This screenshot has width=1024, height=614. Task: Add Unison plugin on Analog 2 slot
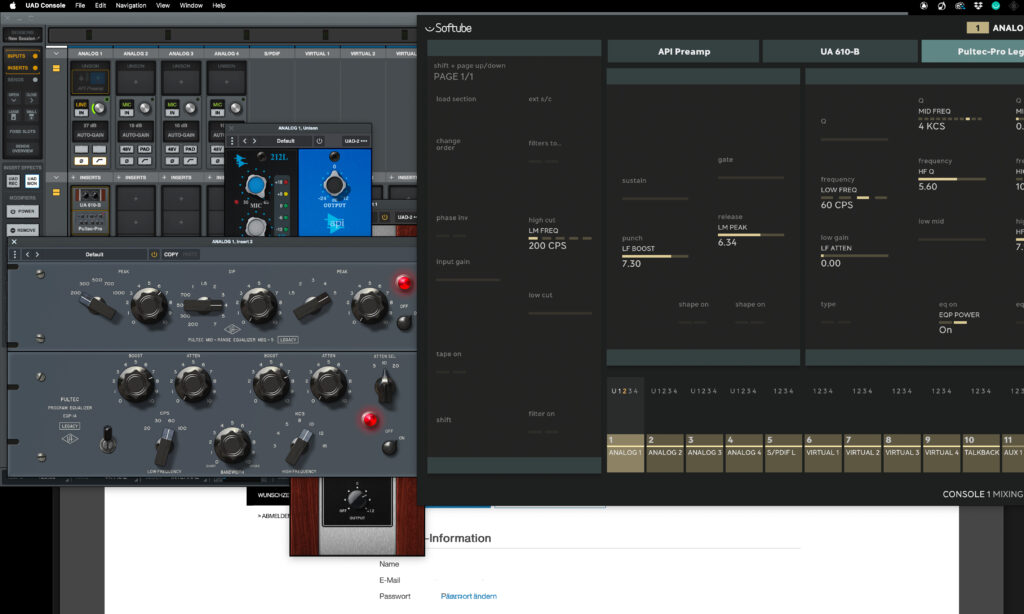(x=136, y=82)
